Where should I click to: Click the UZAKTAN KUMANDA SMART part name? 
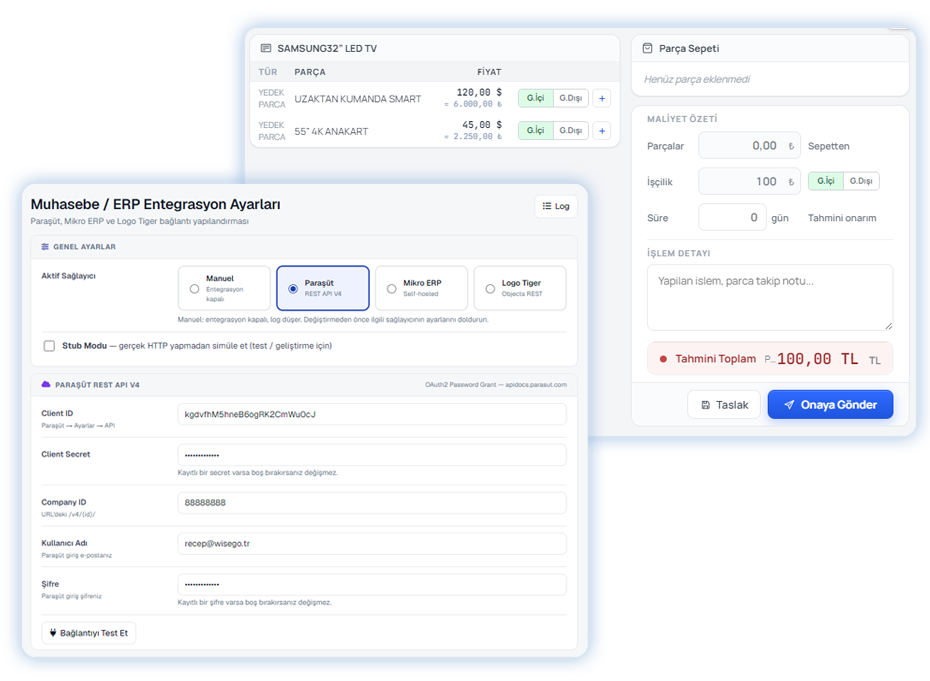(x=358, y=99)
